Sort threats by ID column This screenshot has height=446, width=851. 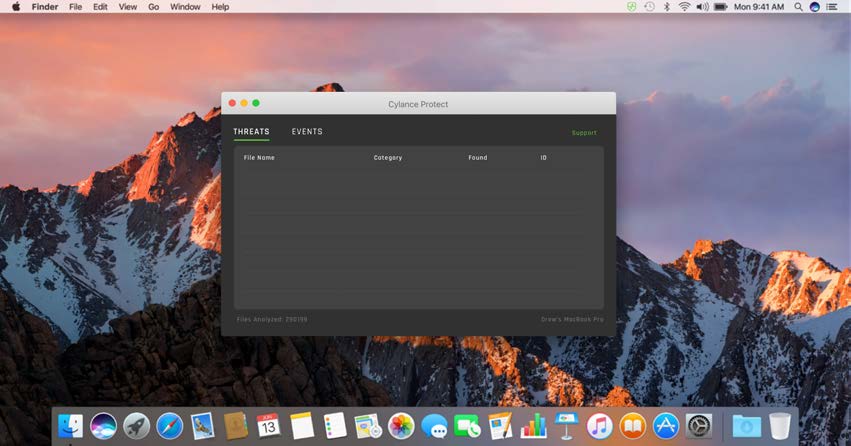click(x=543, y=157)
